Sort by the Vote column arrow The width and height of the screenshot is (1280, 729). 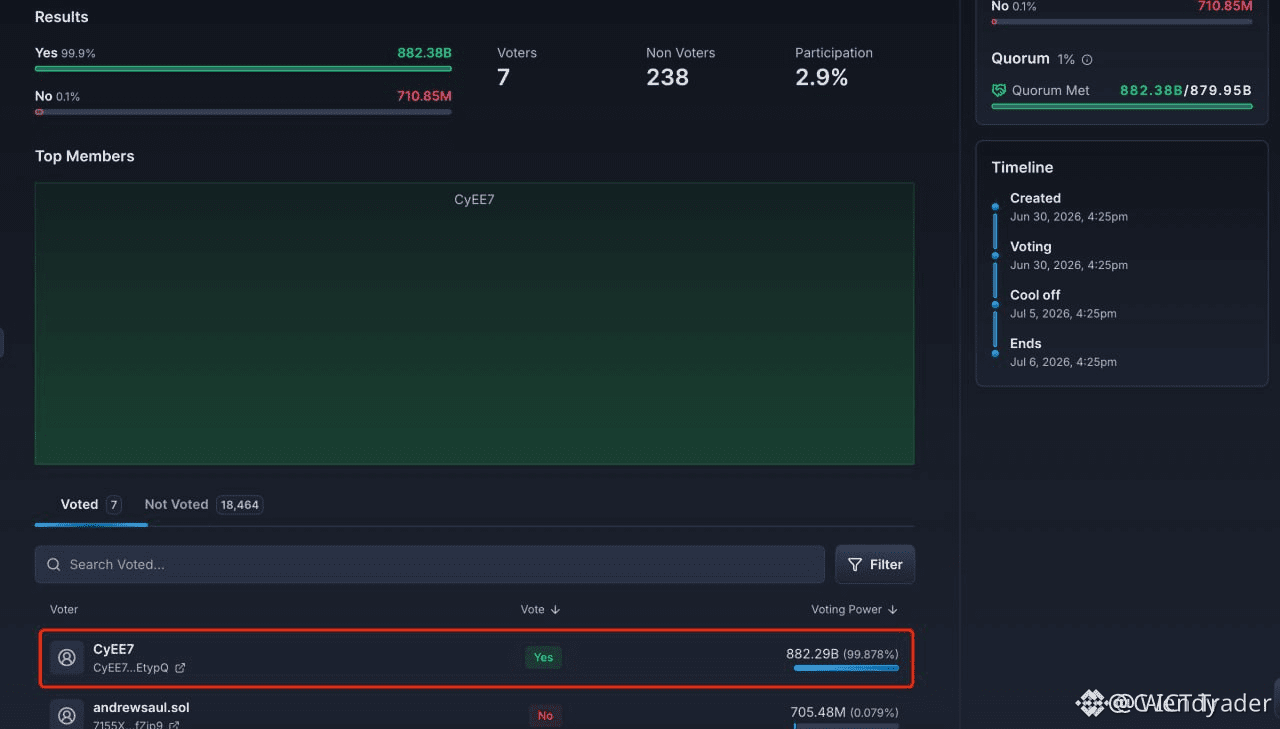pyautogui.click(x=555, y=610)
